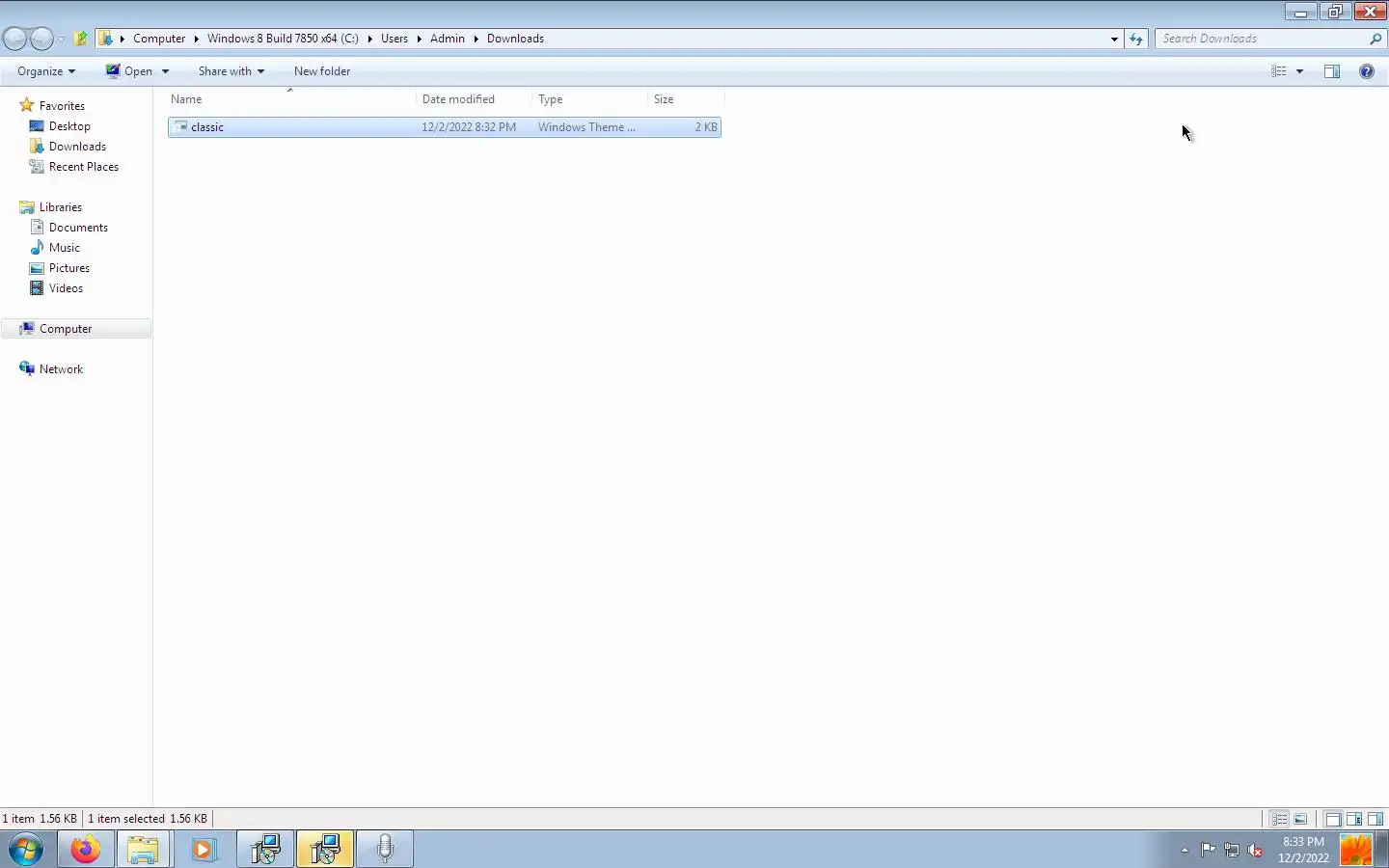Click the Back navigation button

tap(14, 39)
